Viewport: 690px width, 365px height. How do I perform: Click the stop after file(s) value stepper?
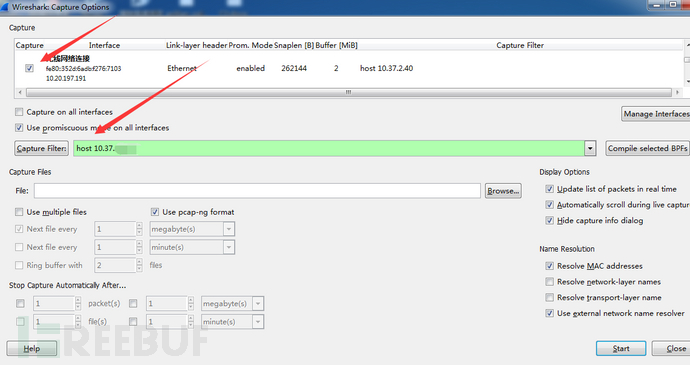[78, 322]
